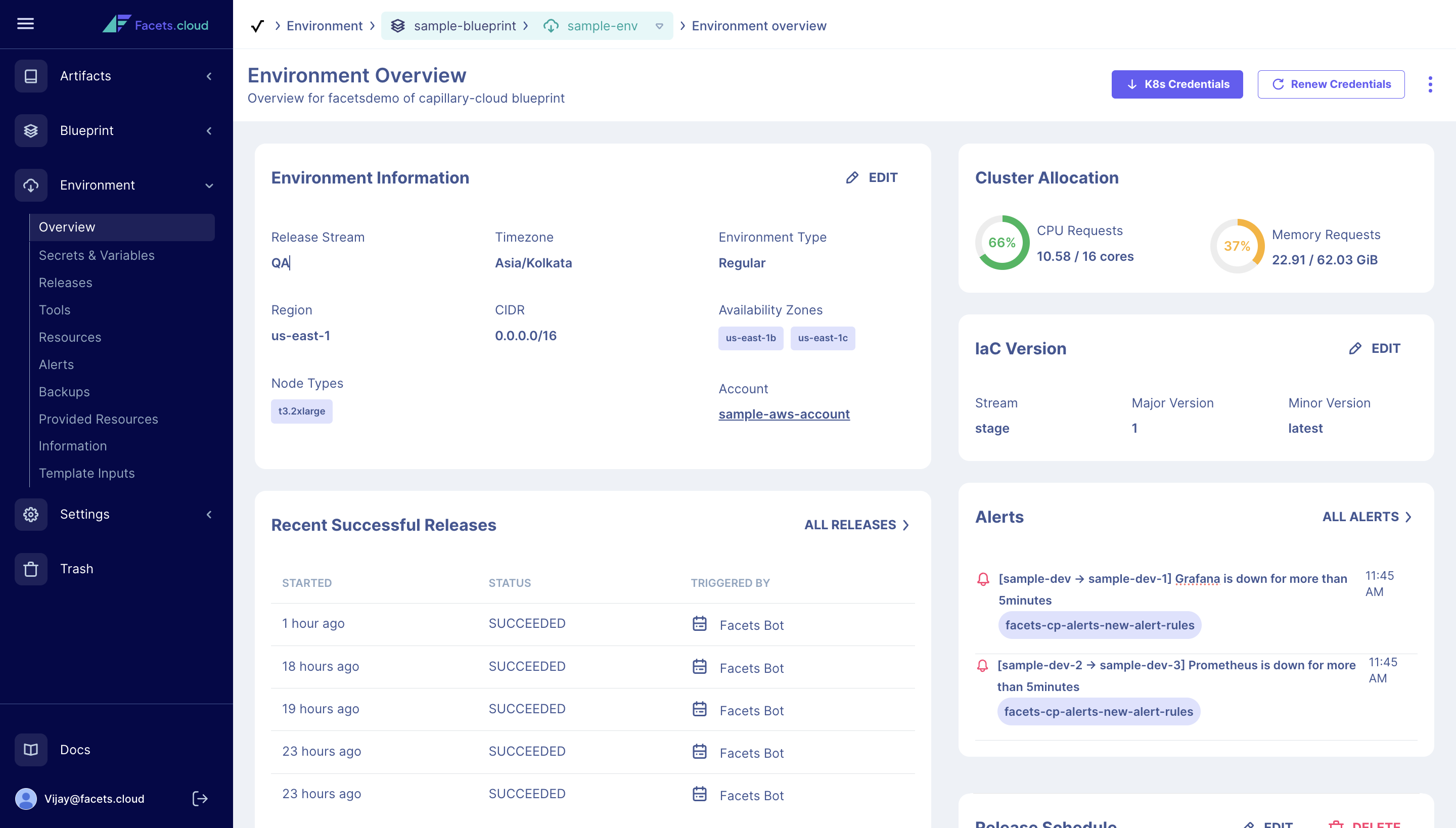
Task: Click the logout icon beside the user email
Action: (x=200, y=799)
